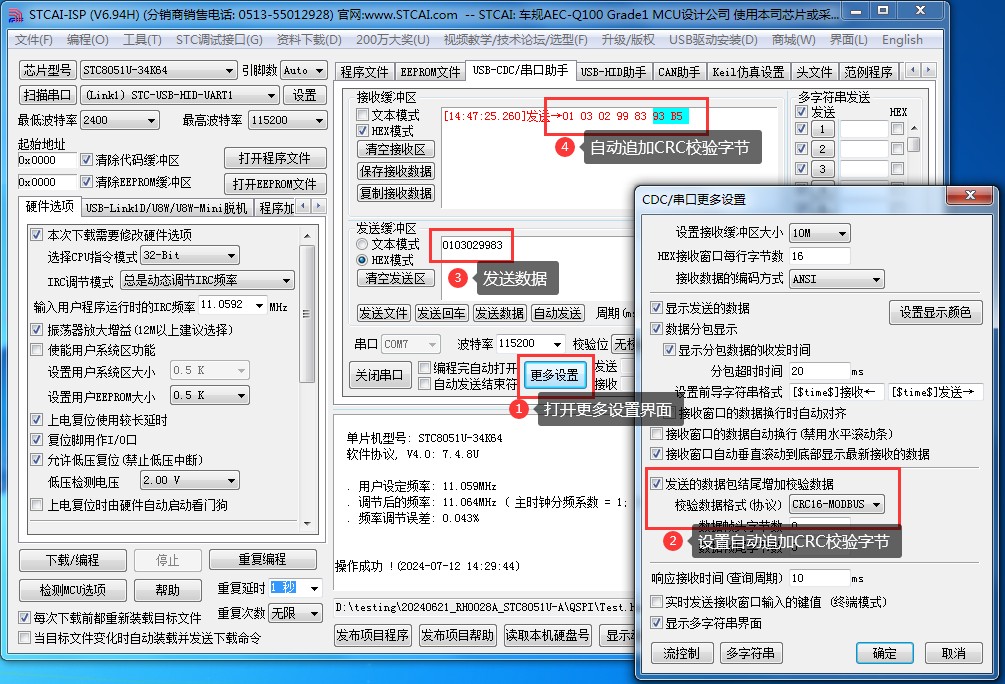Open the 文件(F) menu
This screenshot has height=684, width=1005.
click(x=33, y=40)
